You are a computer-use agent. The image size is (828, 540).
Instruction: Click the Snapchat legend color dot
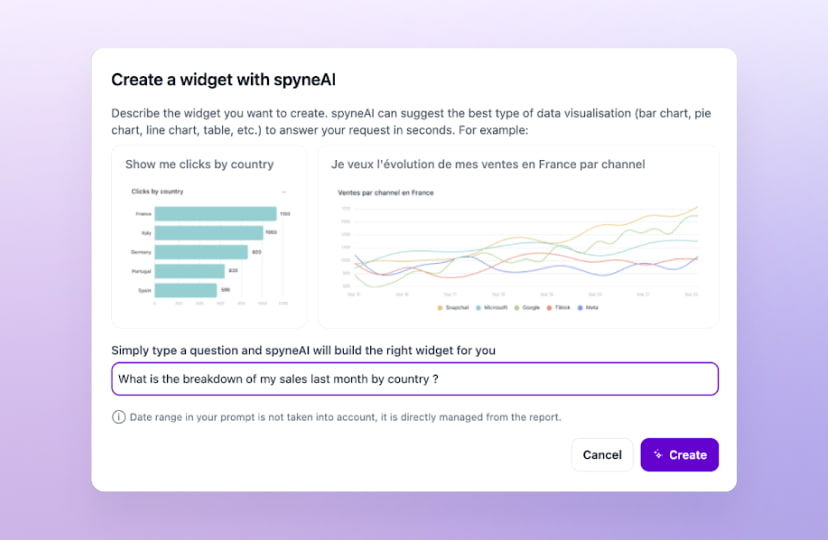440,308
